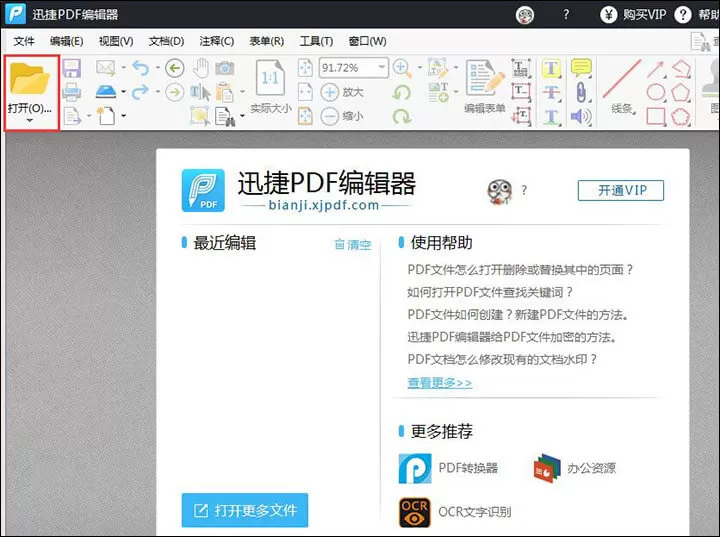Select the paperclip file attachment tool
Image resolution: width=720 pixels, height=537 pixels.
coord(581,92)
